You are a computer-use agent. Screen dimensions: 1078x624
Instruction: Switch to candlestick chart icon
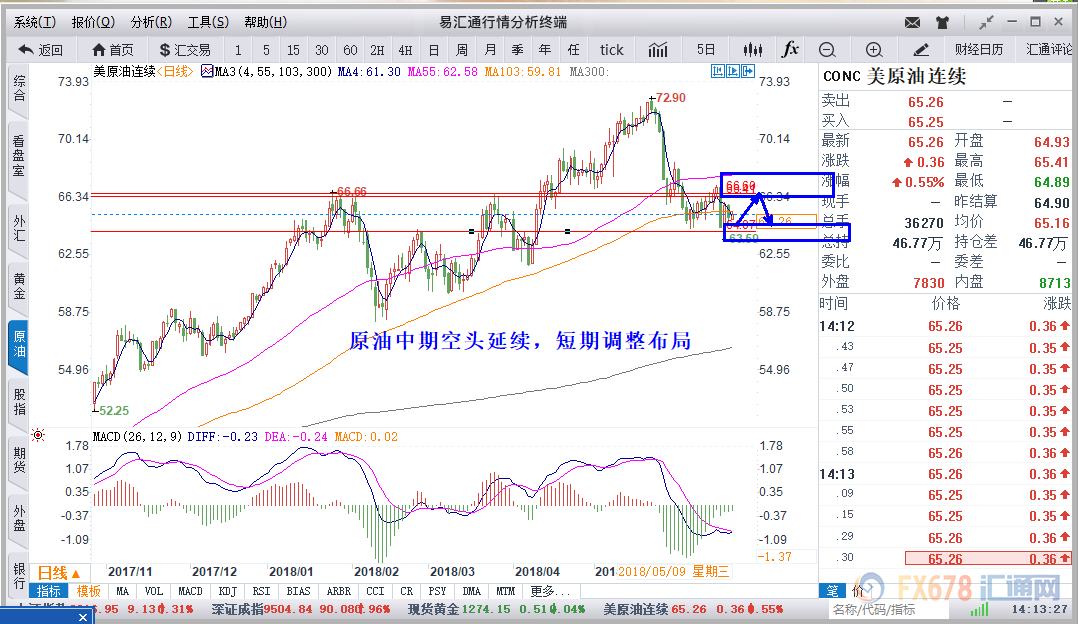pyautogui.click(x=753, y=49)
